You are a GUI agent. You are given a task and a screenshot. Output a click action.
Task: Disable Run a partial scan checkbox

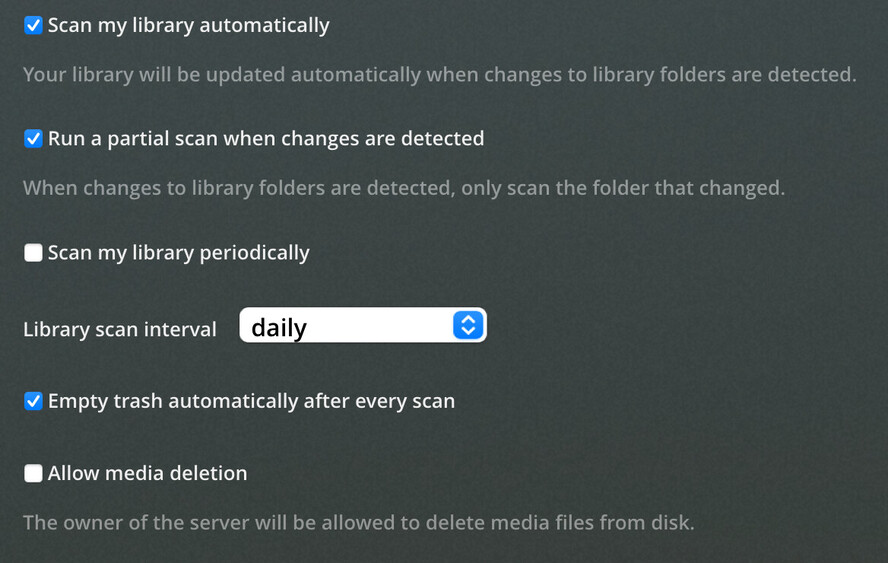pos(33,138)
